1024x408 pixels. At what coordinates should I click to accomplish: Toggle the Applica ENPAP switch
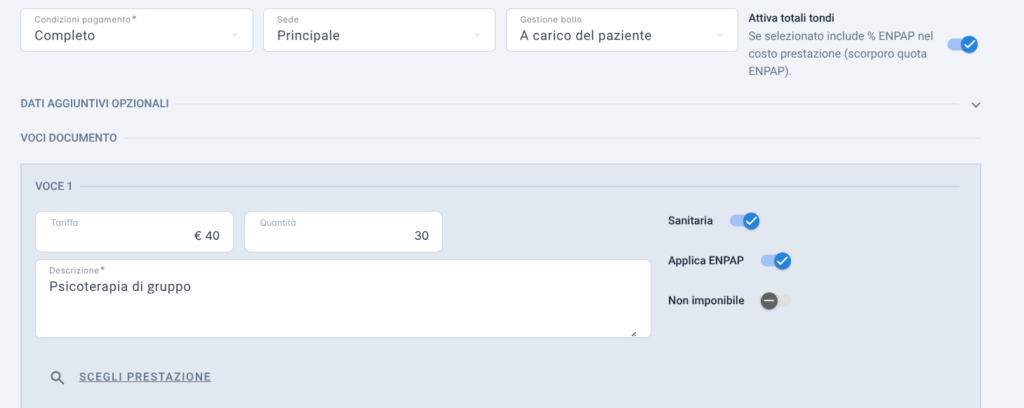[776, 261]
